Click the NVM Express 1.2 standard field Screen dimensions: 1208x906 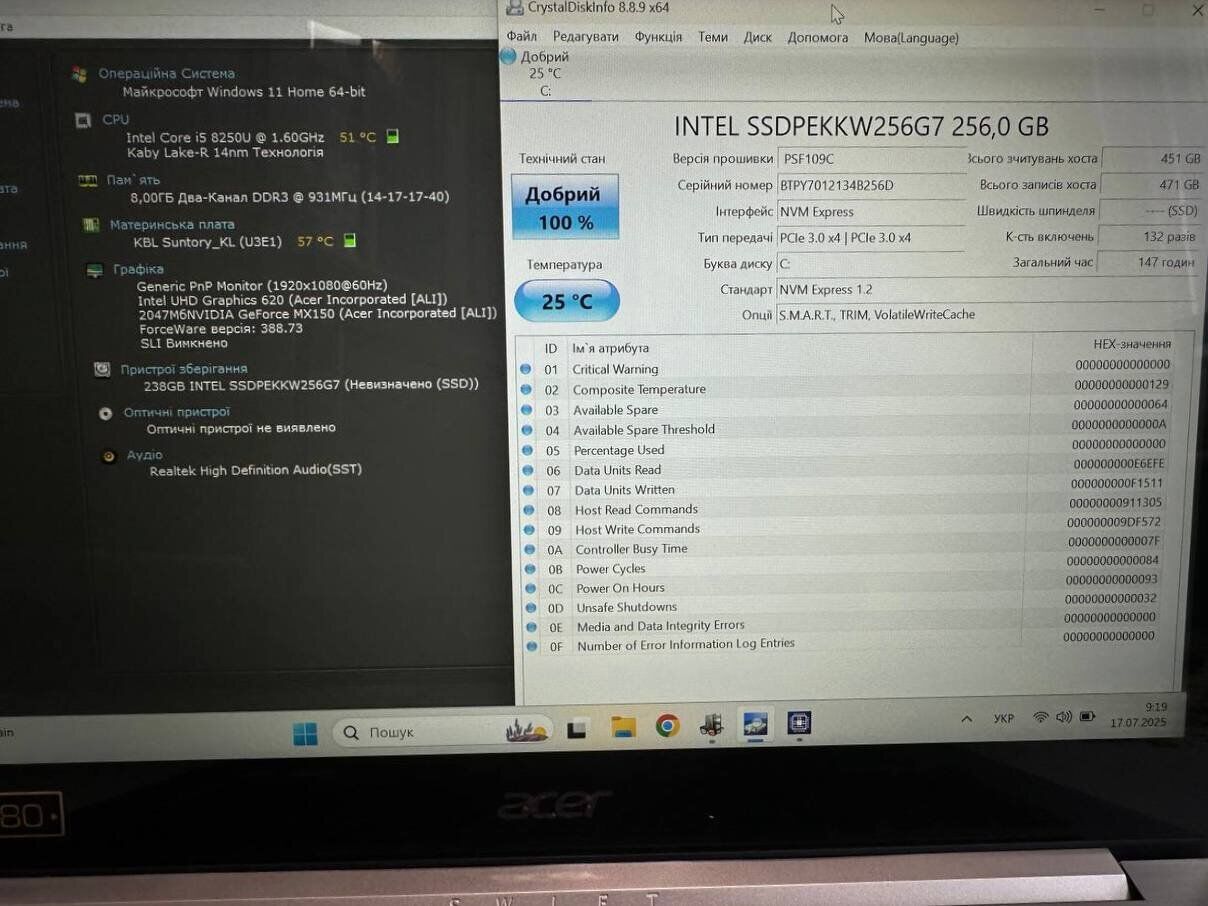[x=987, y=290]
